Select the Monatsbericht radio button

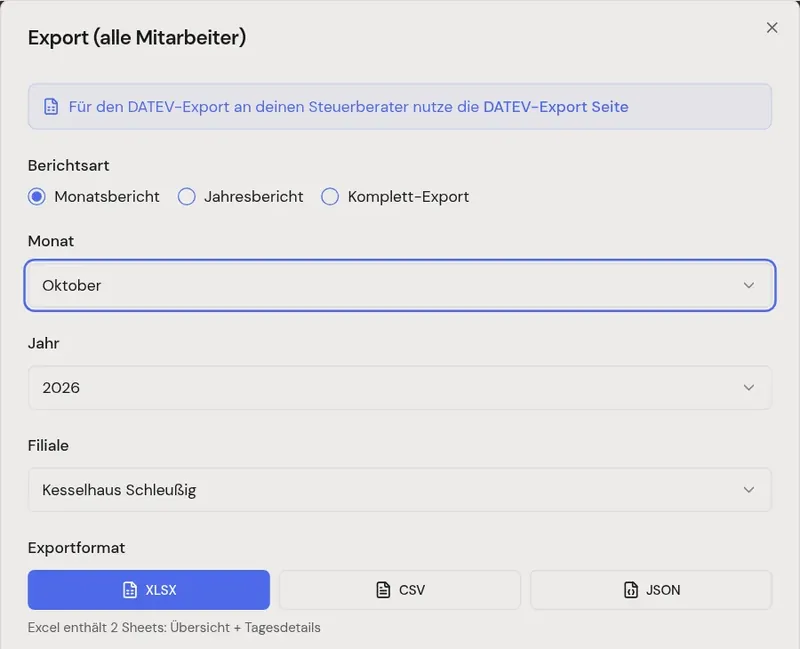(x=37, y=196)
